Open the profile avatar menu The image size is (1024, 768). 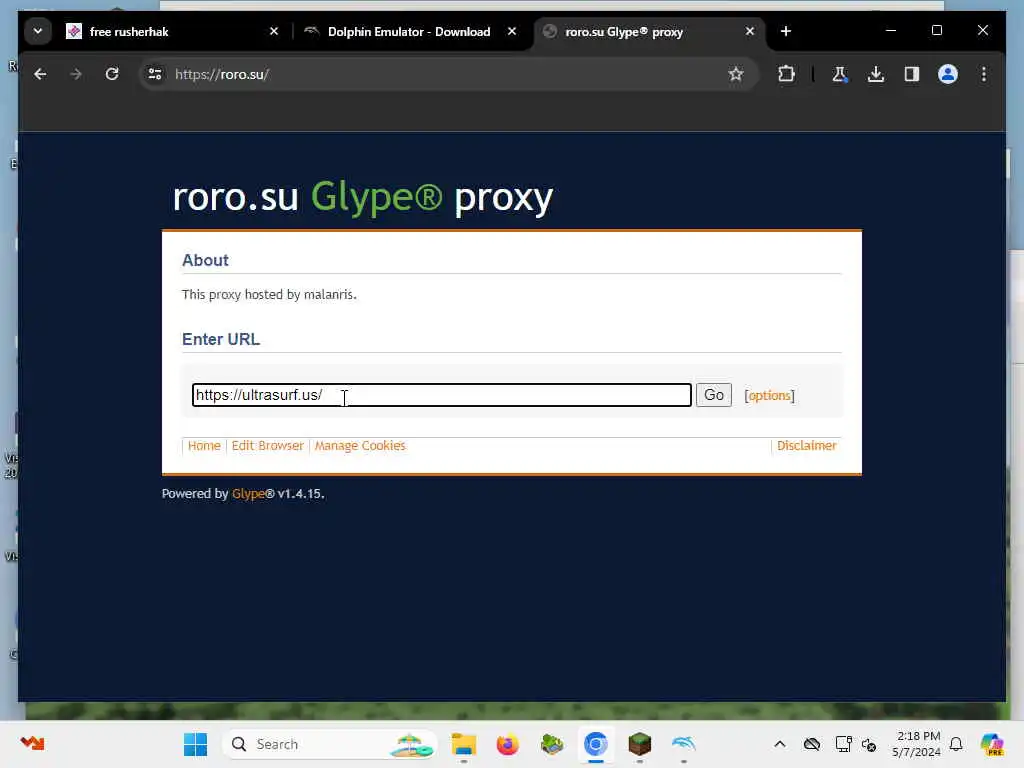[x=948, y=74]
